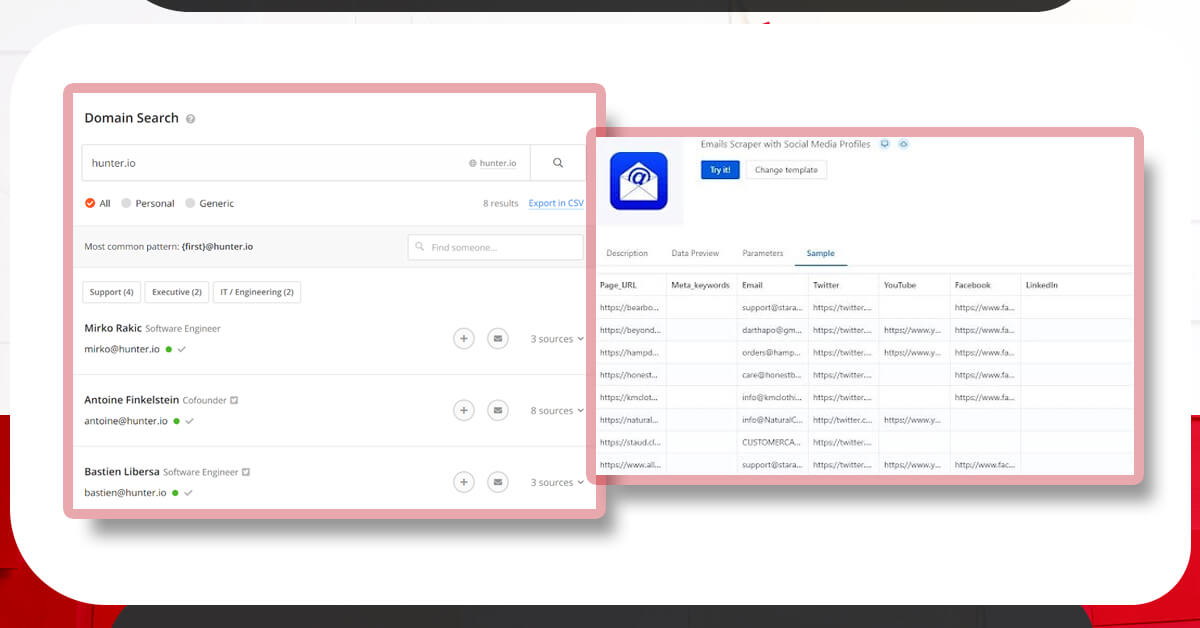Click the Twitter column header
Screen dimensions: 1200x628
[x=826, y=285]
